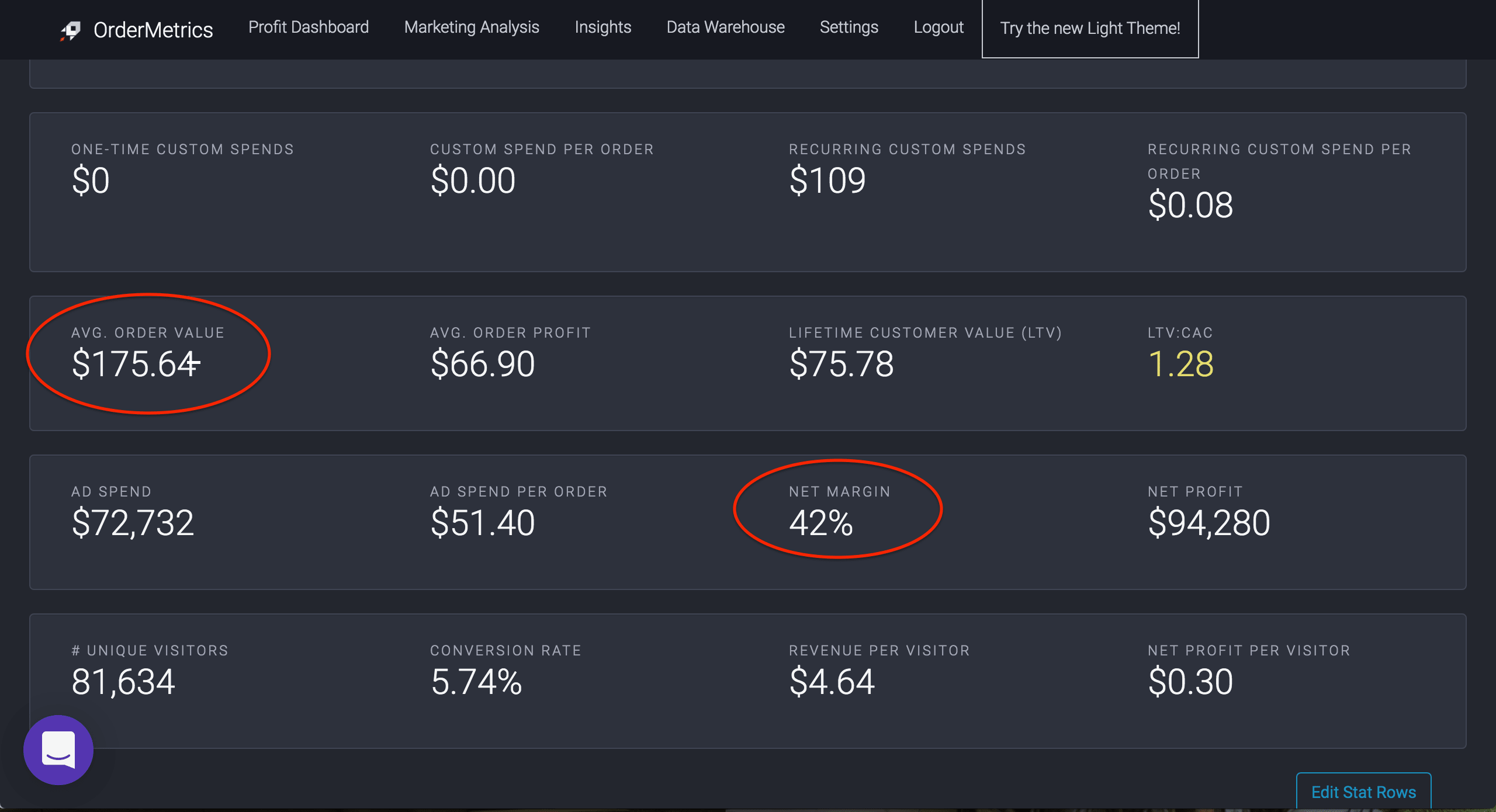Screen dimensions: 1496x812
Task: Click the OrderMetrics rocket logo icon
Action: pos(71,30)
